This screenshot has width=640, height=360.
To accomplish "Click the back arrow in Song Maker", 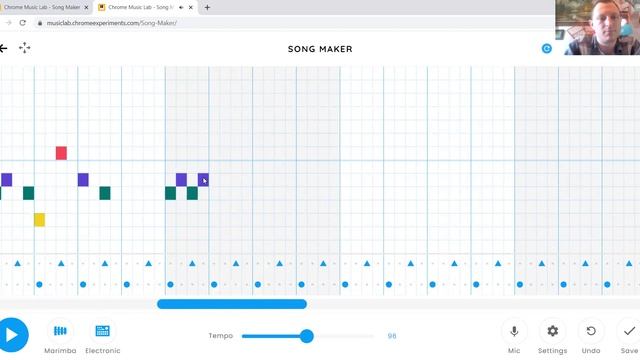I will (x=4, y=49).
